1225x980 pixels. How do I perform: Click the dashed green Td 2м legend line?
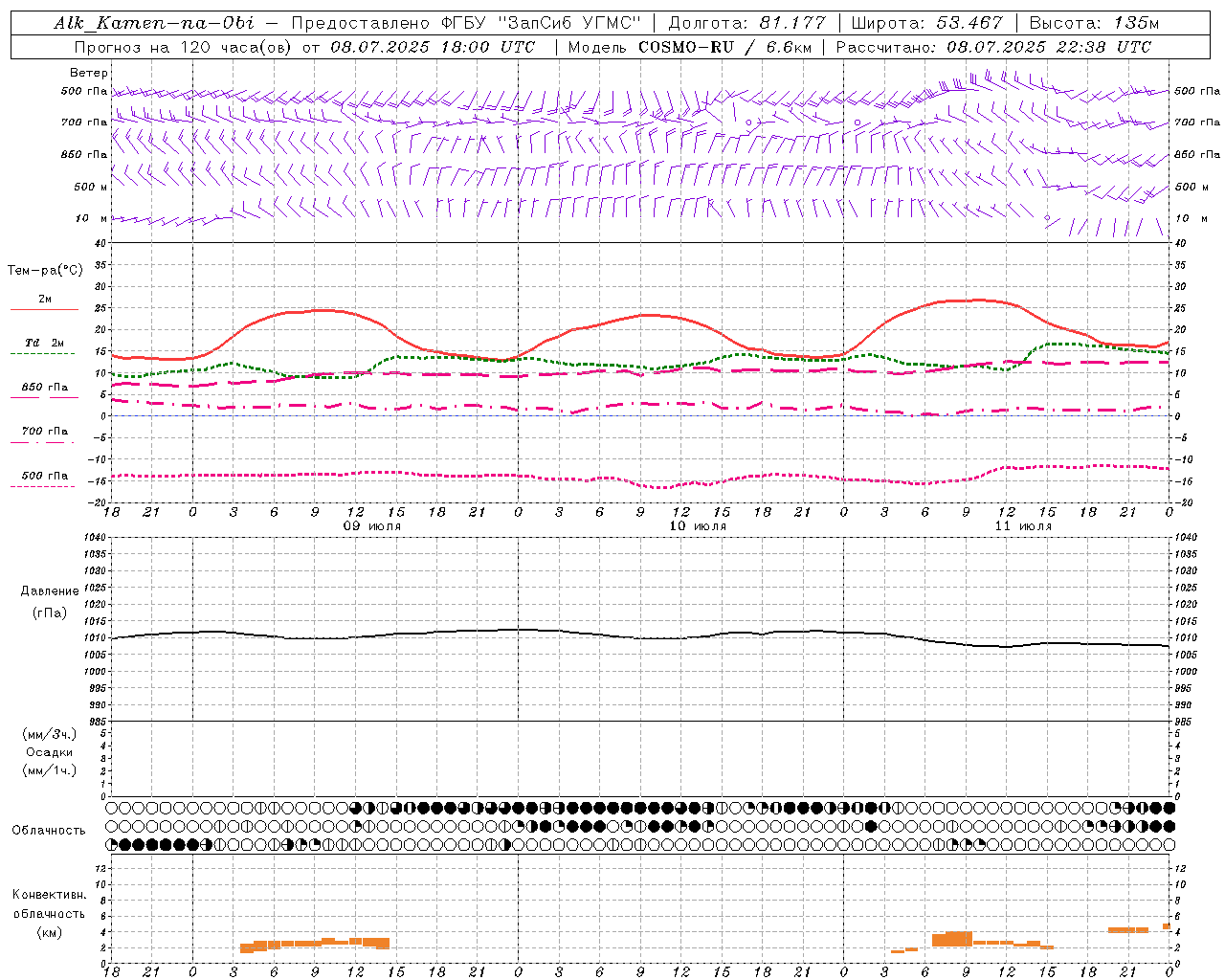(x=43, y=353)
